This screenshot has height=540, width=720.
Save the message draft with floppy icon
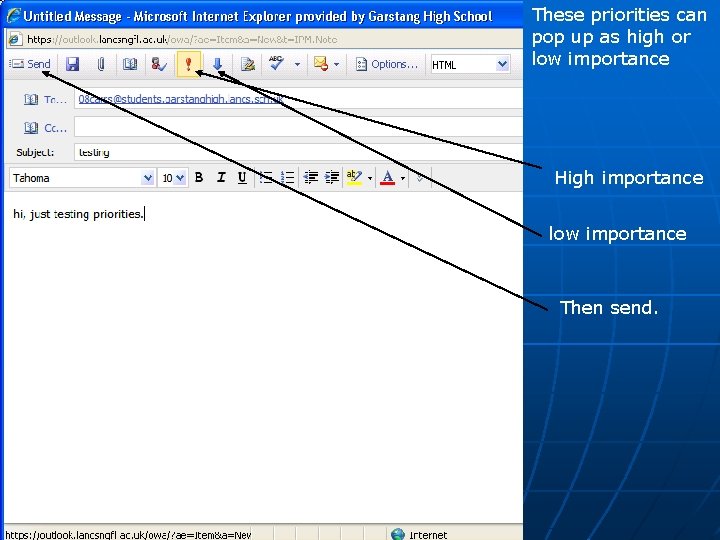tap(72, 64)
